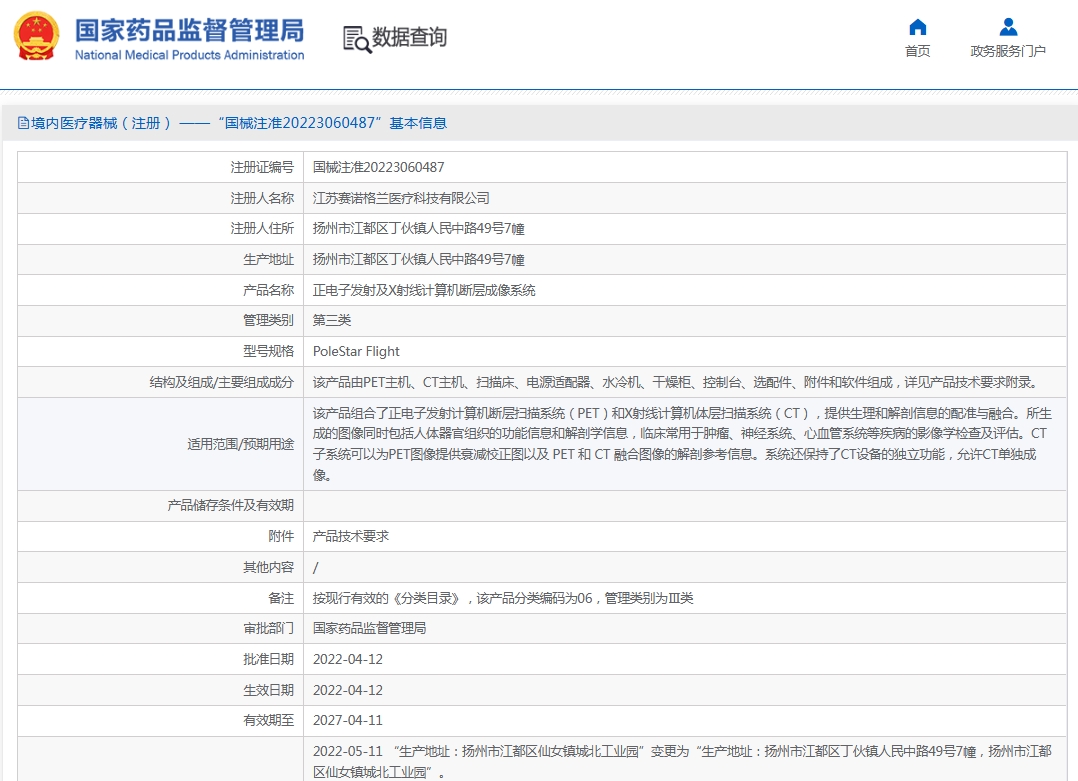Click the 批准日期 value 2022-04-12

click(x=348, y=659)
